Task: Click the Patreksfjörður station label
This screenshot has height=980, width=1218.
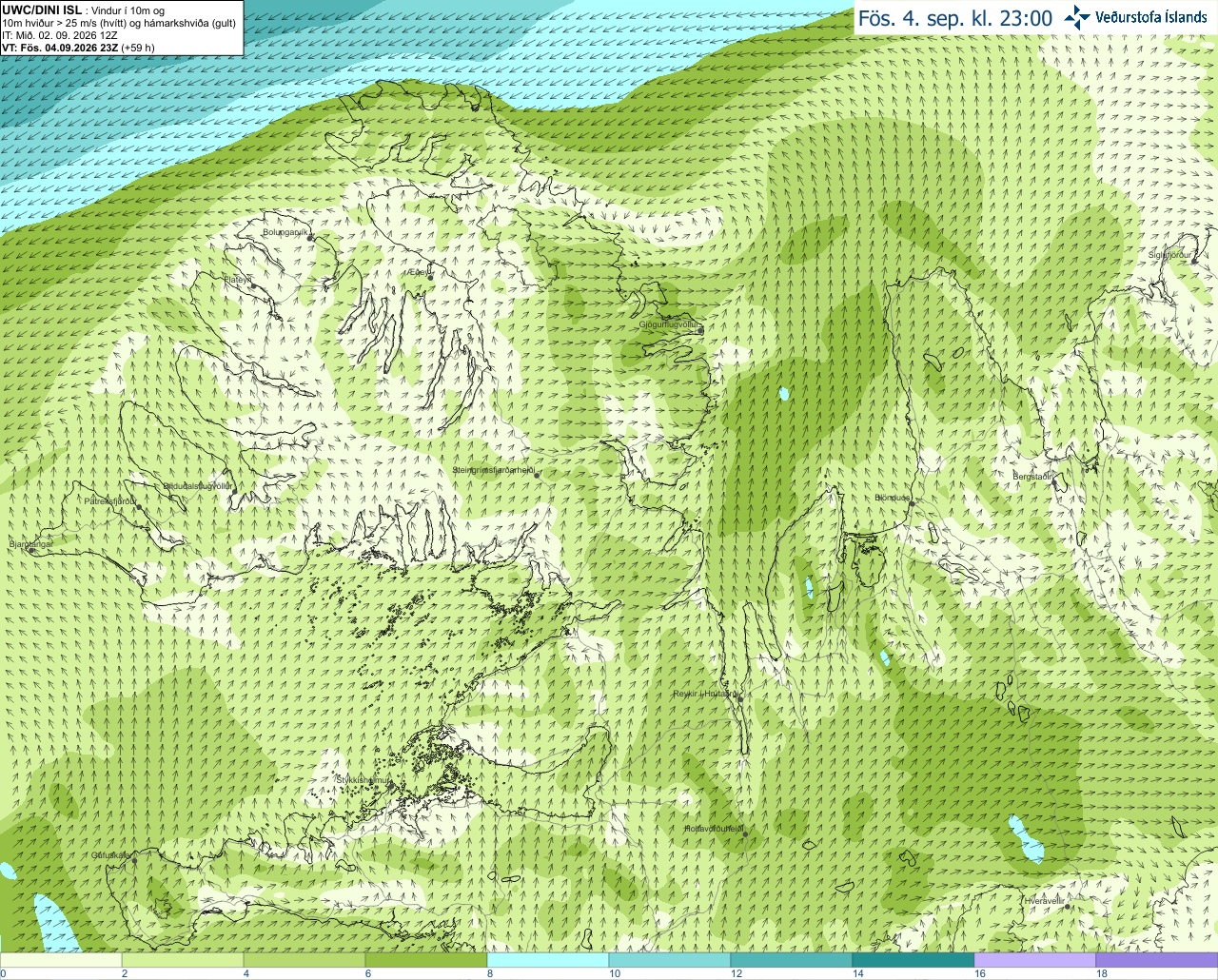Action: [110, 500]
